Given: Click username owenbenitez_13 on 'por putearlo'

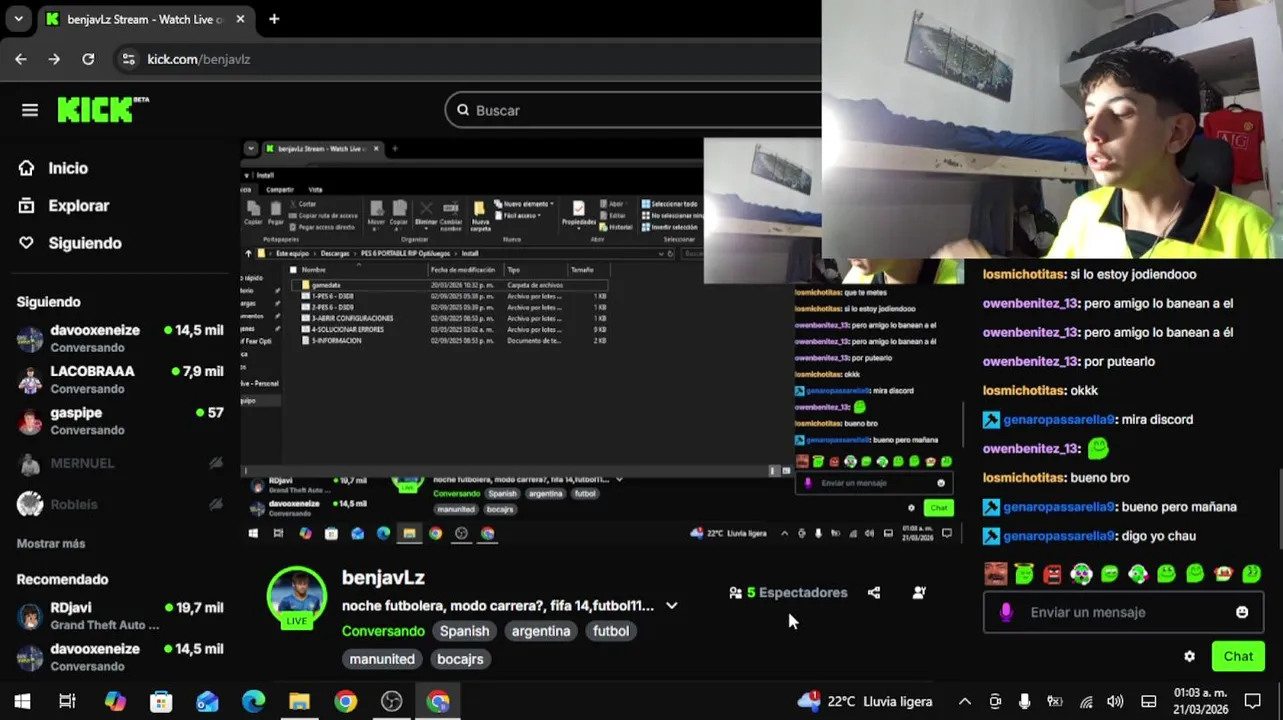Looking at the screenshot, I should click(x=1030, y=362).
